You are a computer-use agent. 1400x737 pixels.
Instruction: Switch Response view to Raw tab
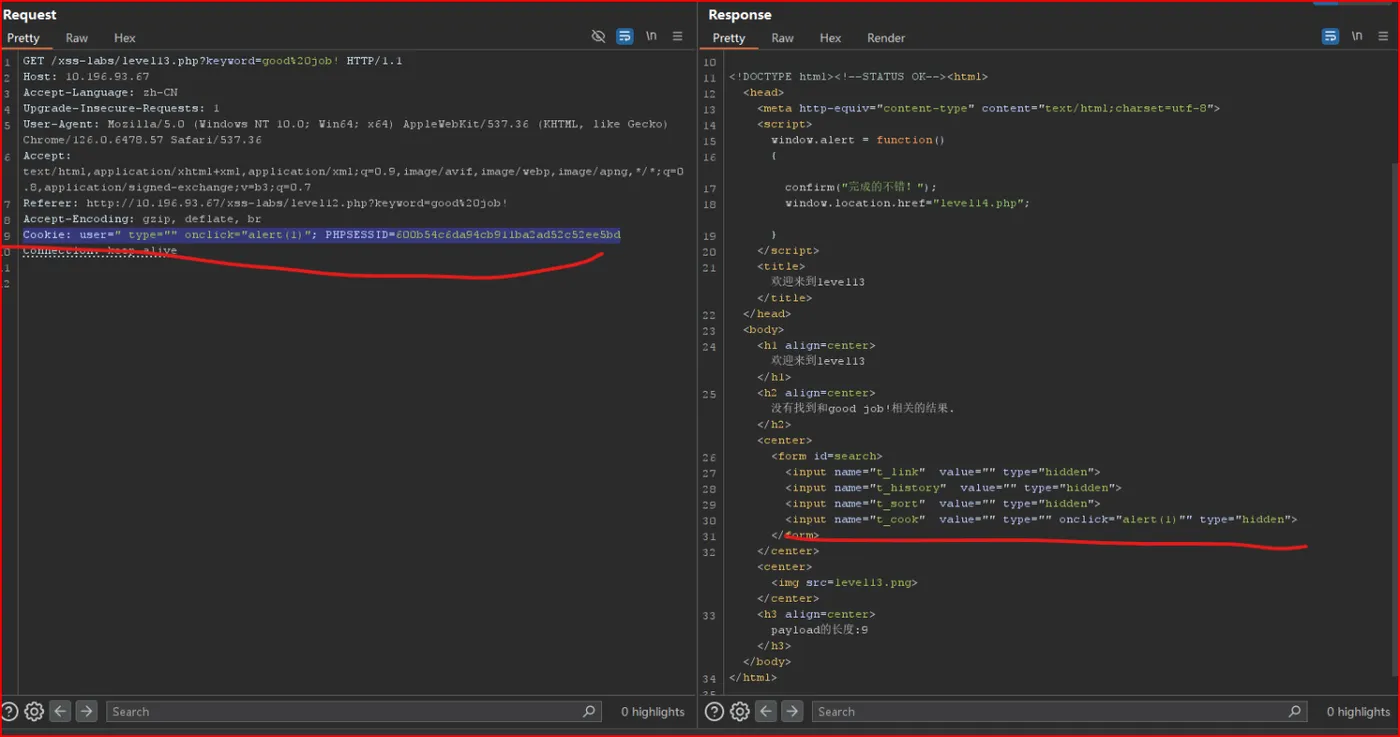tap(783, 38)
